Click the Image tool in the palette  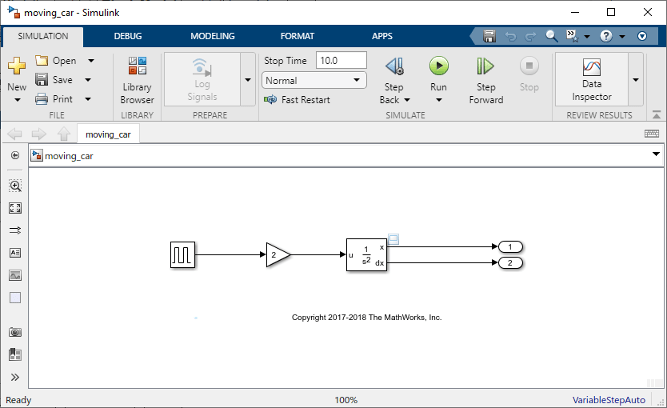click(15, 275)
